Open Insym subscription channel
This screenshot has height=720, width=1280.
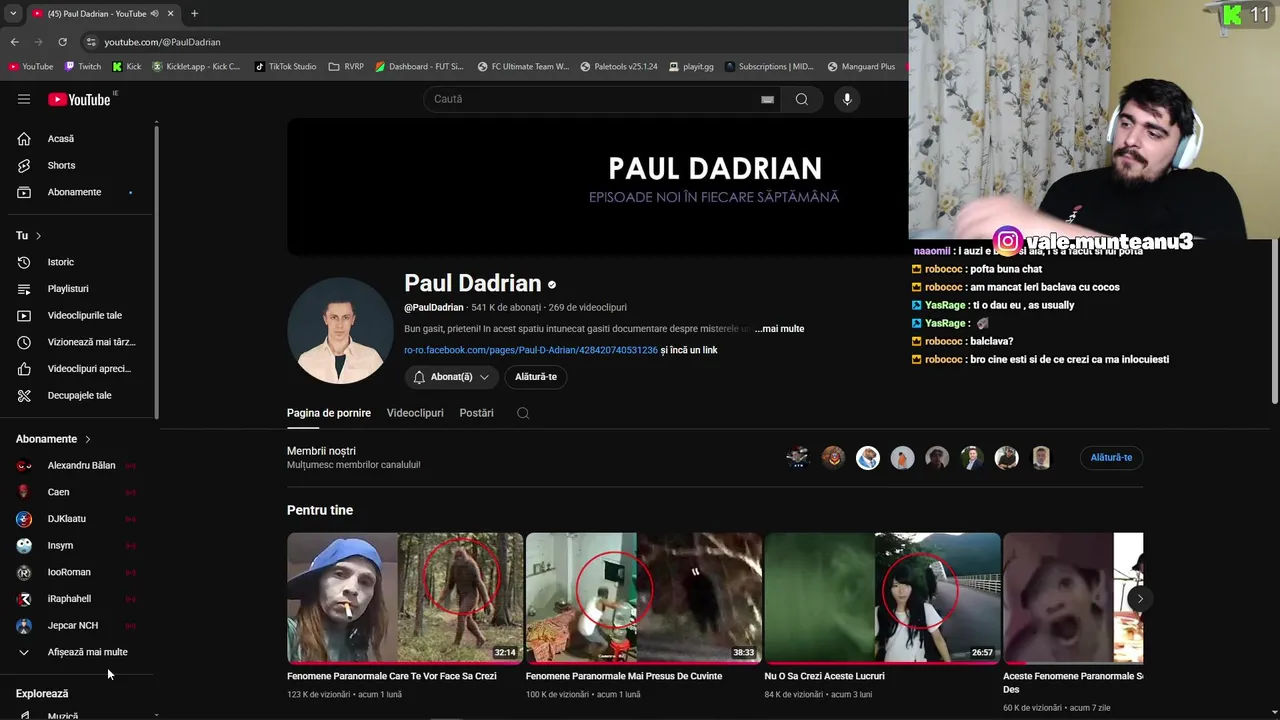pos(78,545)
